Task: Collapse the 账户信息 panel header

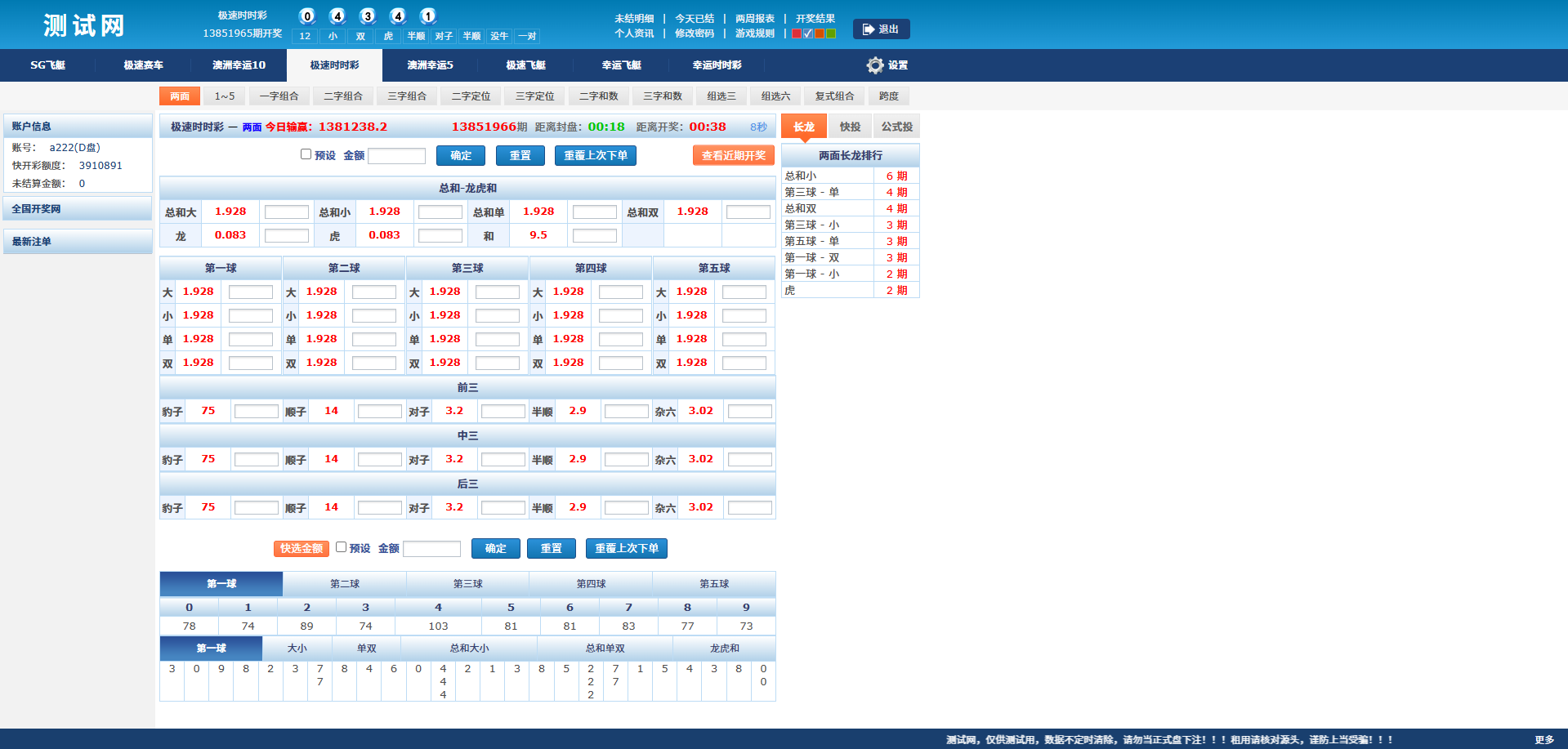Action: click(78, 127)
